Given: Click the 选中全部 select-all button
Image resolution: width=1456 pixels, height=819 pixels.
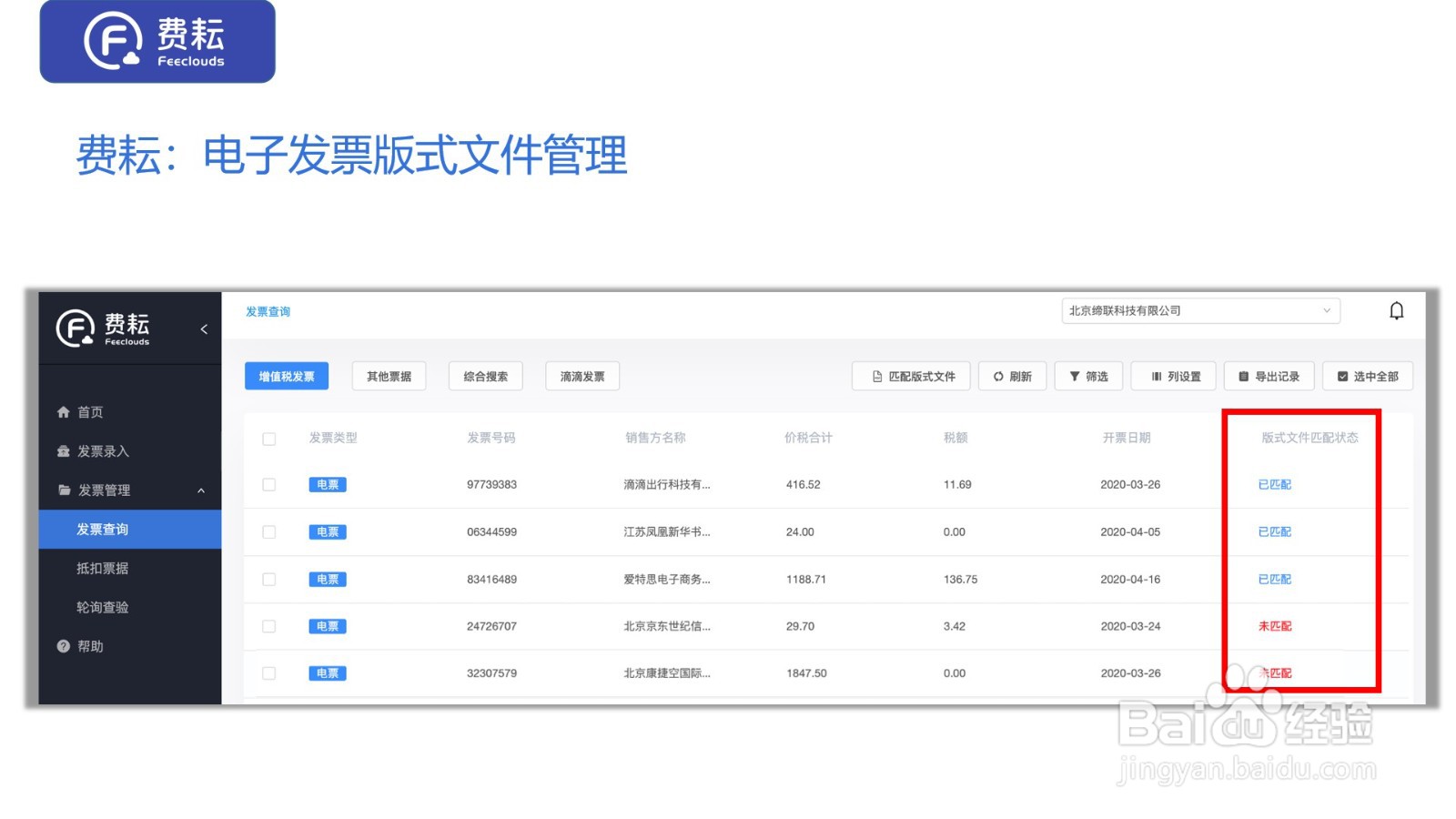Looking at the screenshot, I should pyautogui.click(x=1367, y=377).
